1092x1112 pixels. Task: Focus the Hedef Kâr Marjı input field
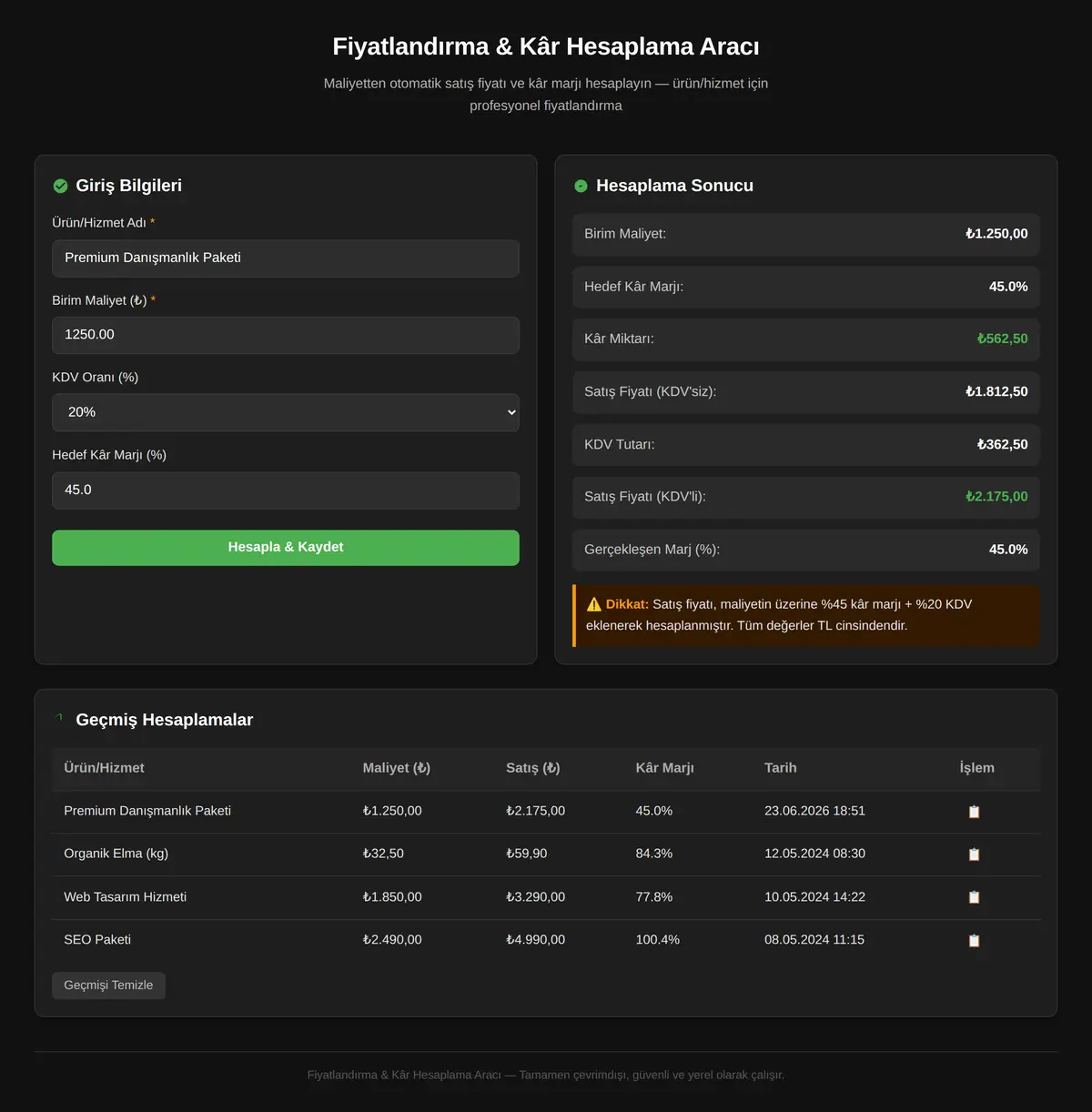tap(286, 490)
